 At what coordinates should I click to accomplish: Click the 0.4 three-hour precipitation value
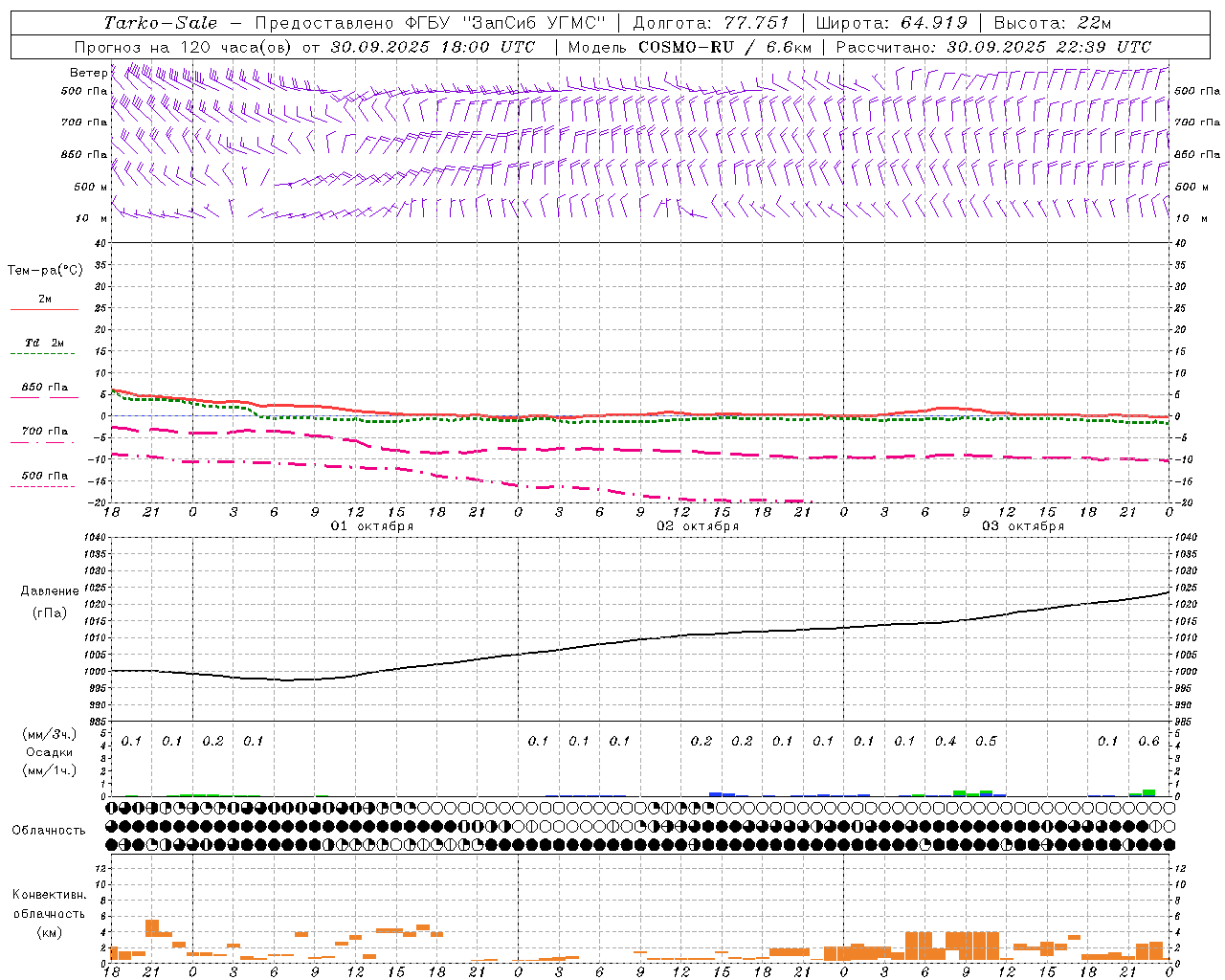click(x=946, y=742)
